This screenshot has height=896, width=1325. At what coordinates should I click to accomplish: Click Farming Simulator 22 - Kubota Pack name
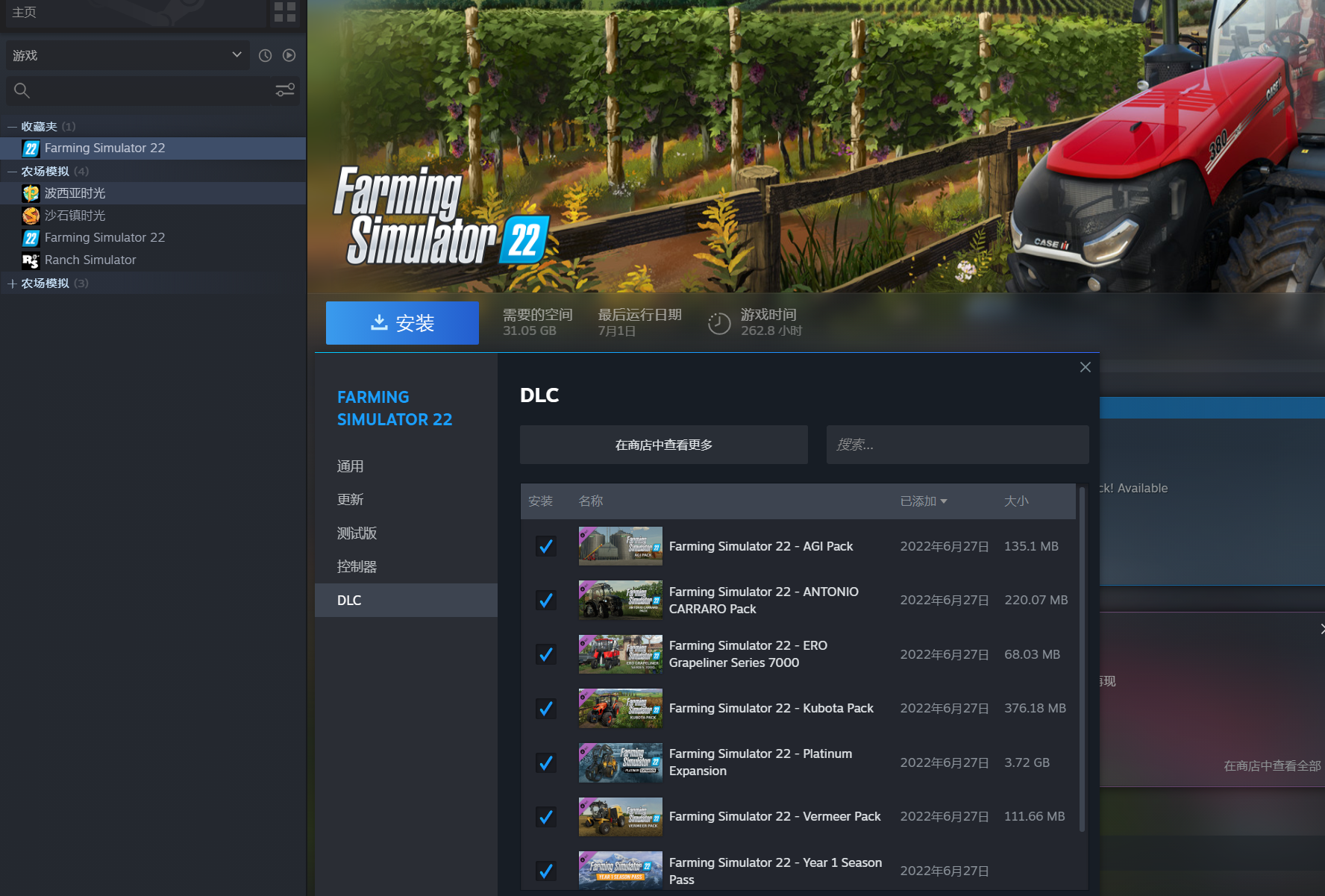pyautogui.click(x=771, y=708)
